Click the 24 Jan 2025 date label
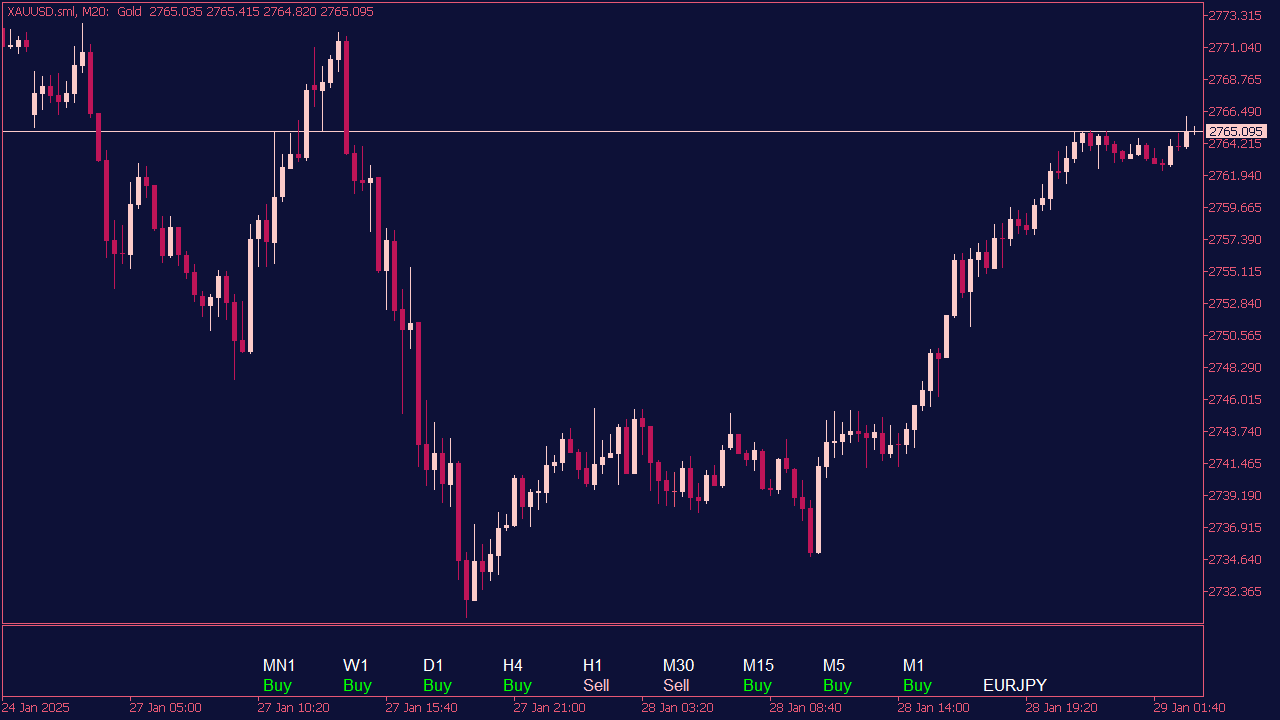 tap(37, 707)
